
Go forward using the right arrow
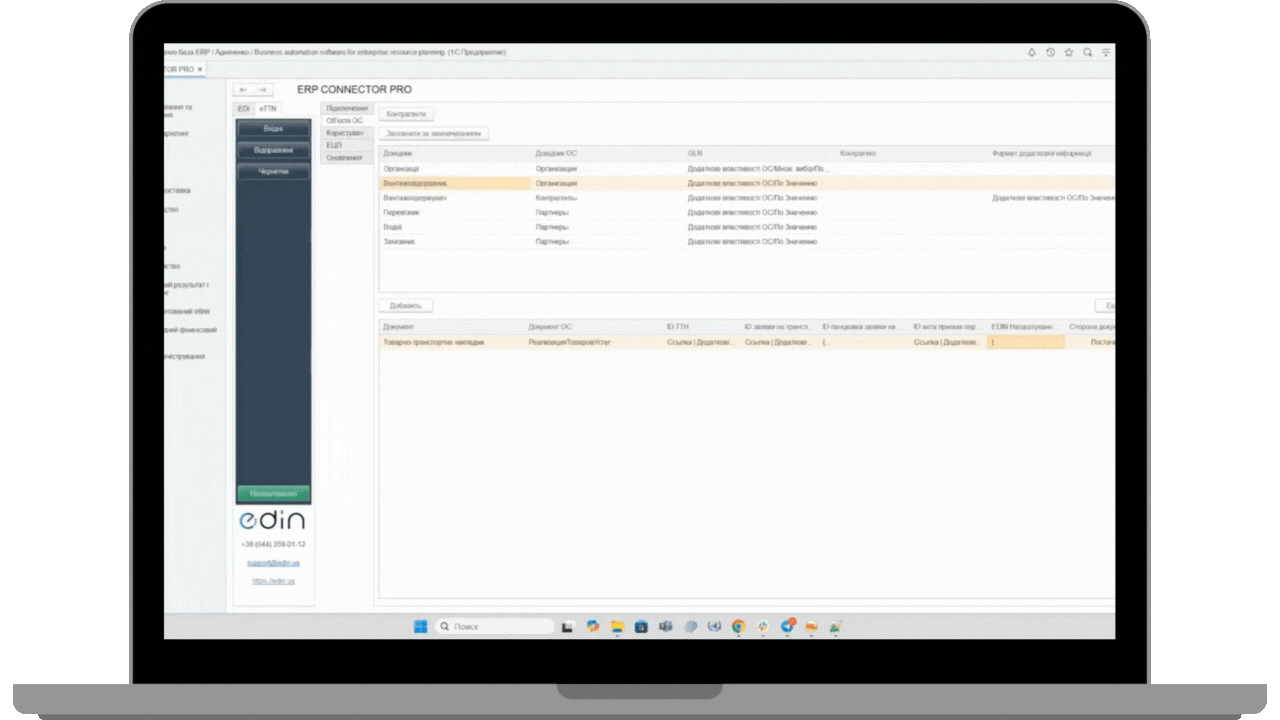point(262,90)
